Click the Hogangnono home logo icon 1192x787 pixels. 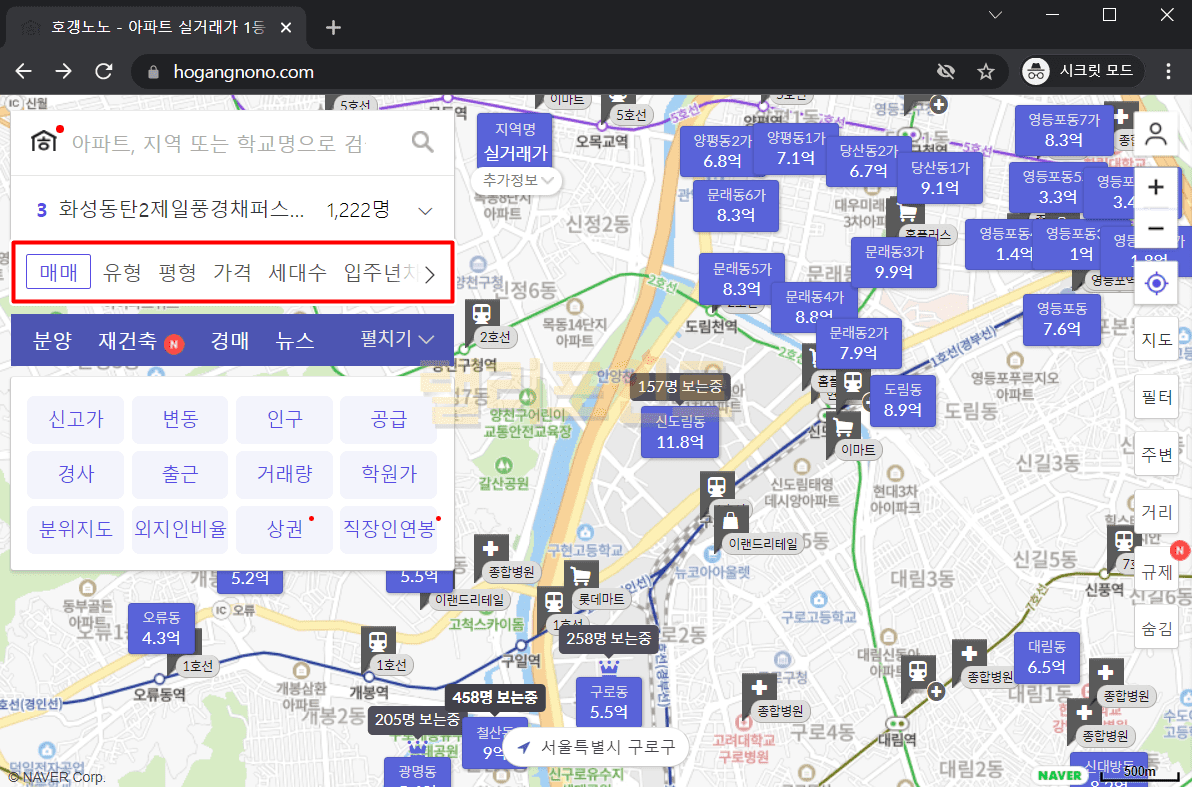44,141
